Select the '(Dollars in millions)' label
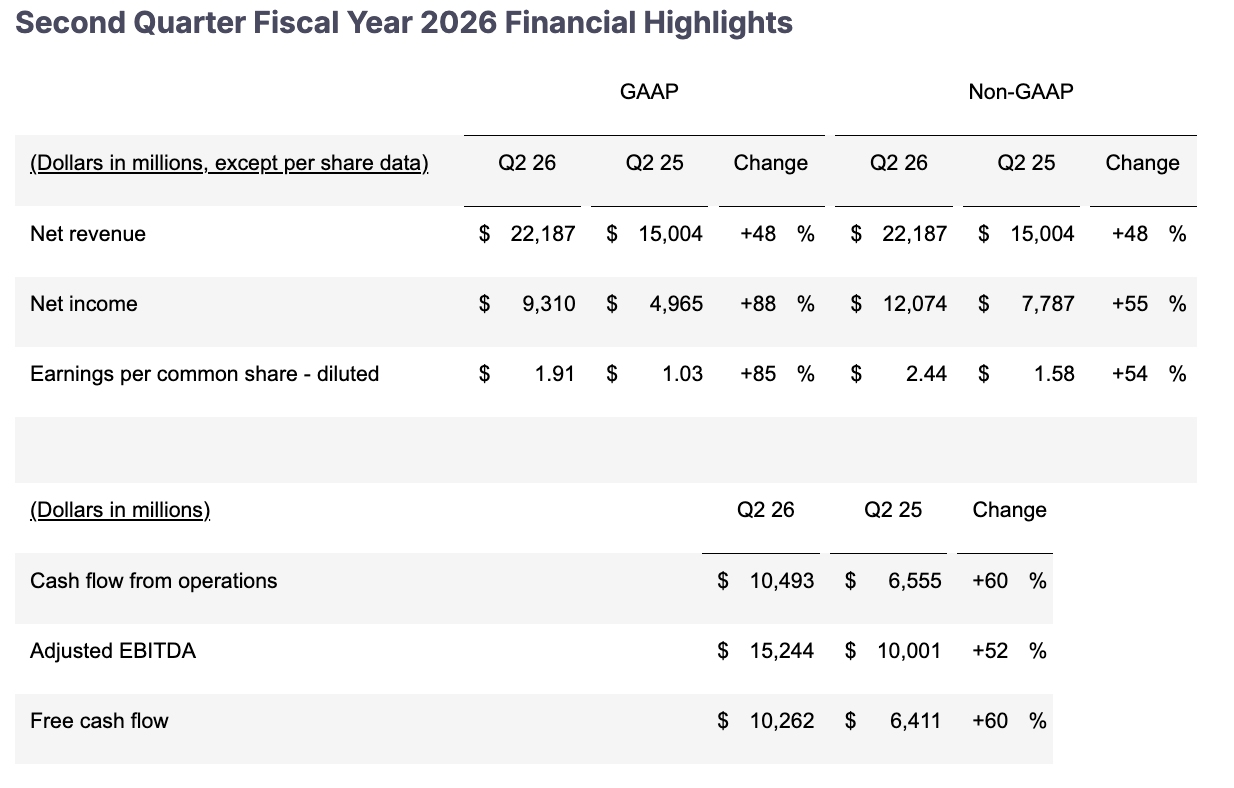This screenshot has height=788, width=1234. click(120, 510)
